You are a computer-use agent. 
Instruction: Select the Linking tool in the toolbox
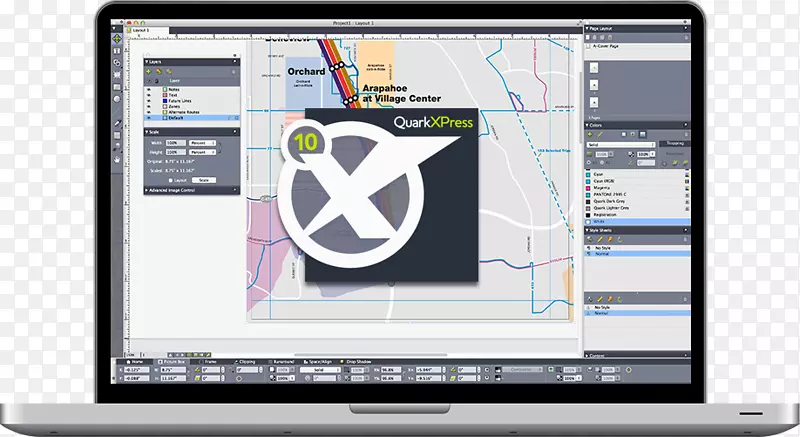point(118,61)
